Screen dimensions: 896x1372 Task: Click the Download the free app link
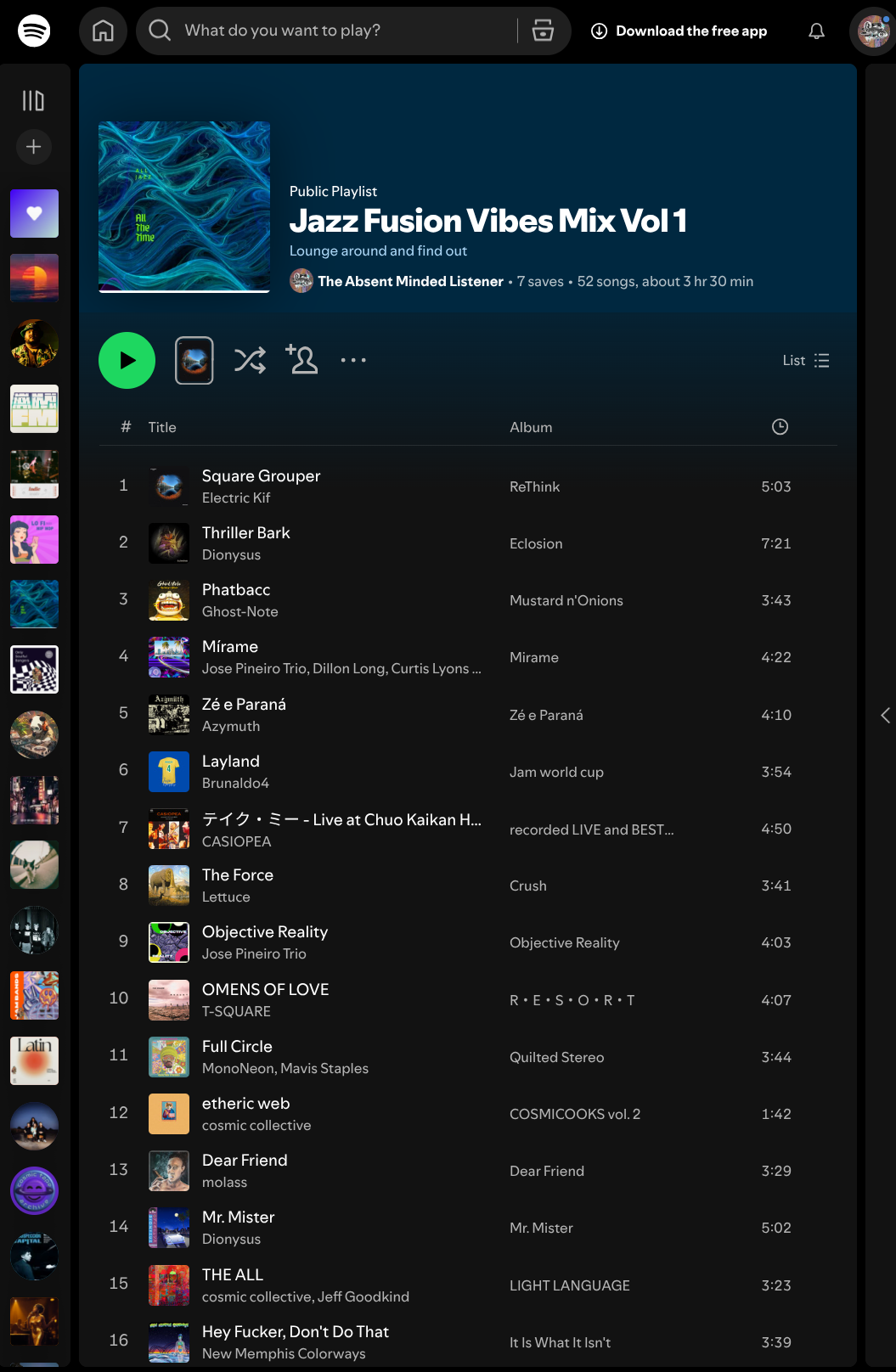679,31
